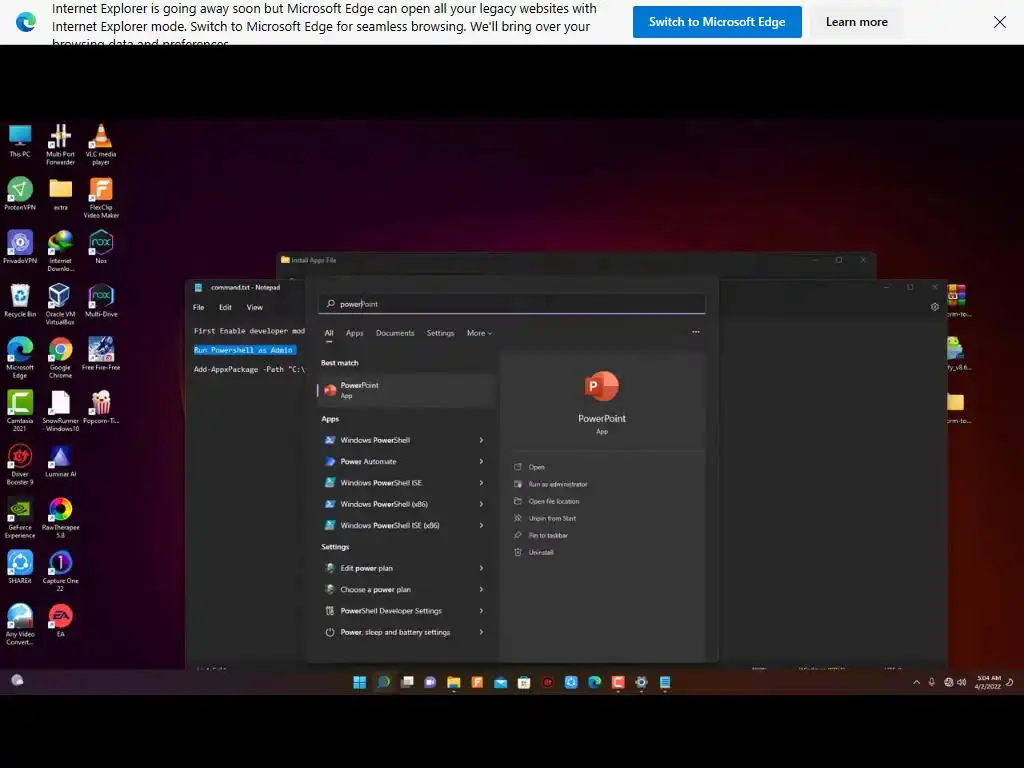This screenshot has height=768, width=1024.
Task: Open search panel options ellipsis
Action: click(696, 332)
